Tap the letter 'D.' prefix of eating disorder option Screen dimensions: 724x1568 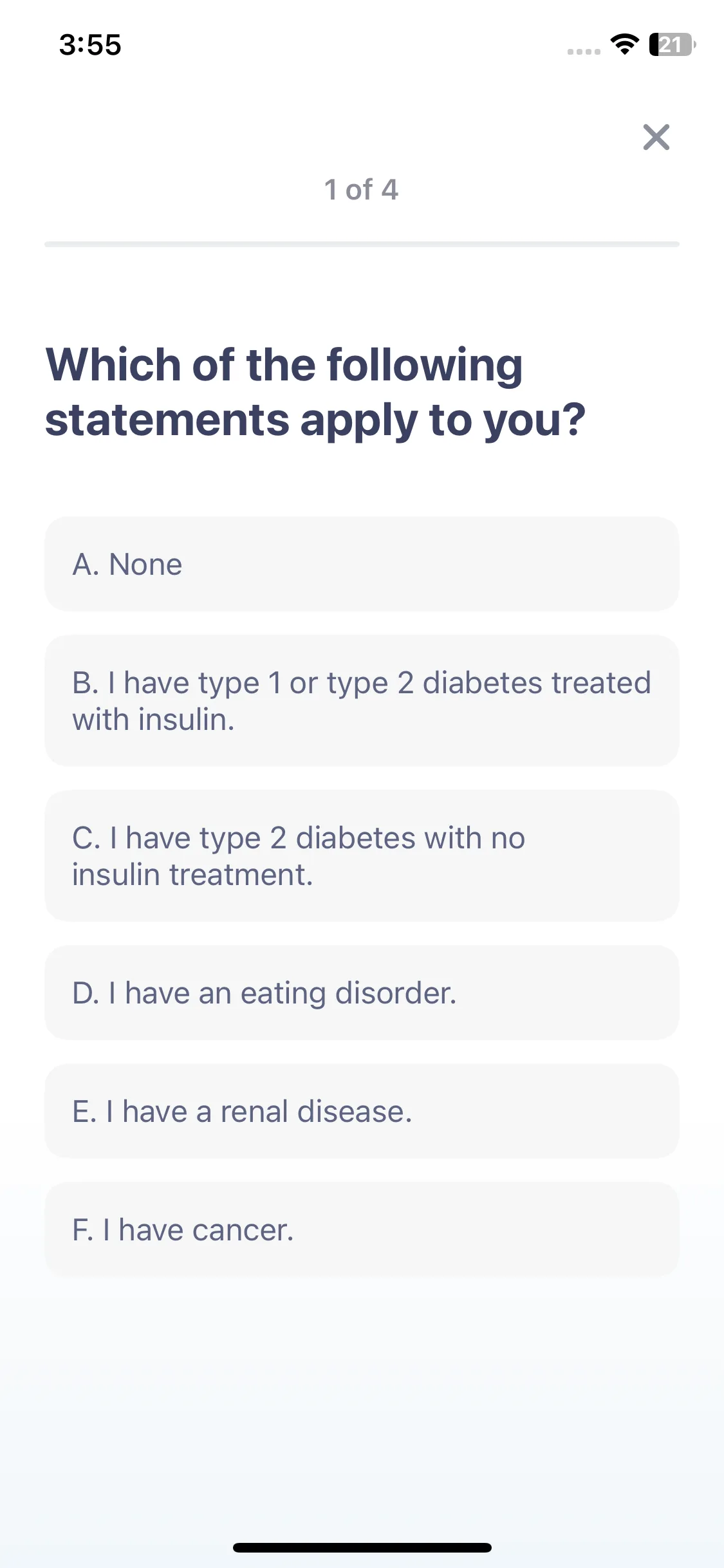[86, 993]
